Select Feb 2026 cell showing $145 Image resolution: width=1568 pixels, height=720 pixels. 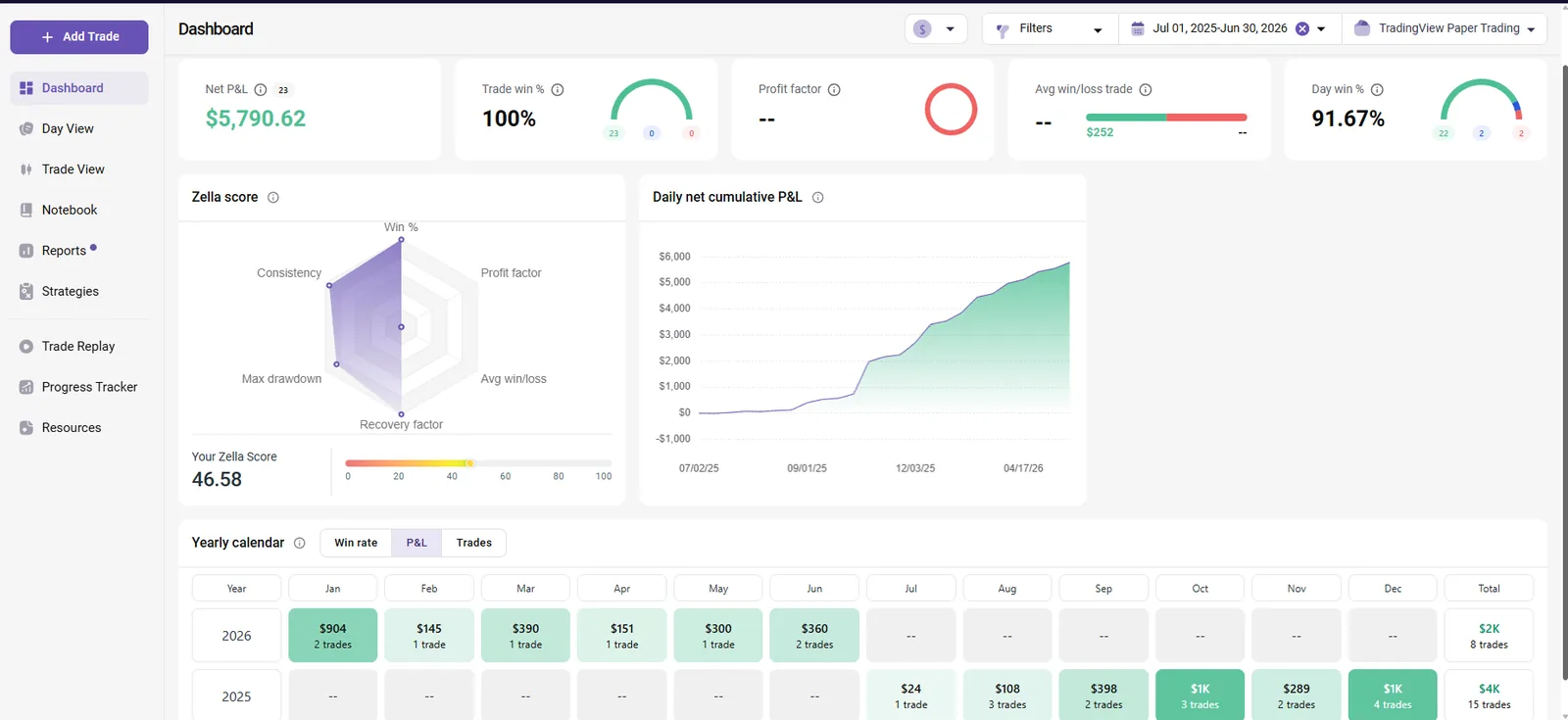(429, 636)
